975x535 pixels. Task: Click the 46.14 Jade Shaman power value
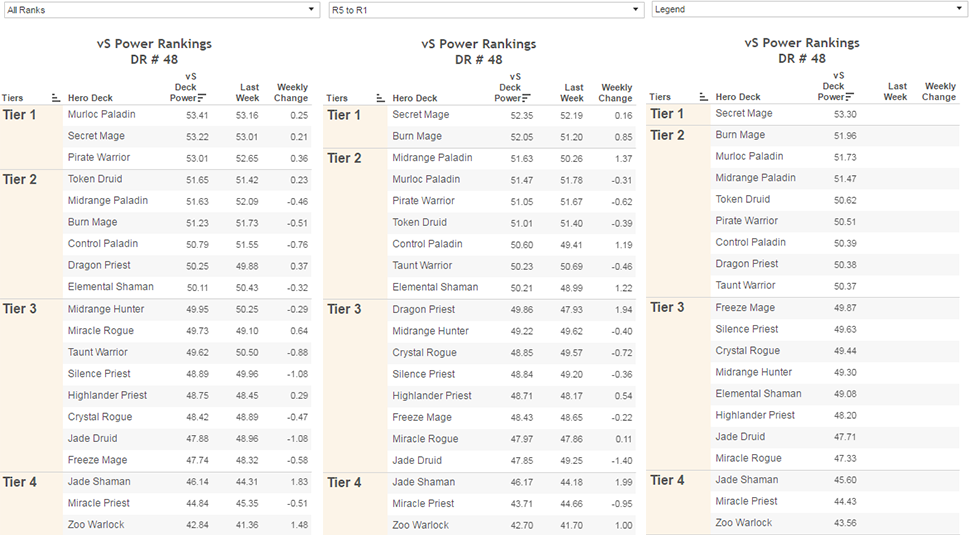pos(197,482)
